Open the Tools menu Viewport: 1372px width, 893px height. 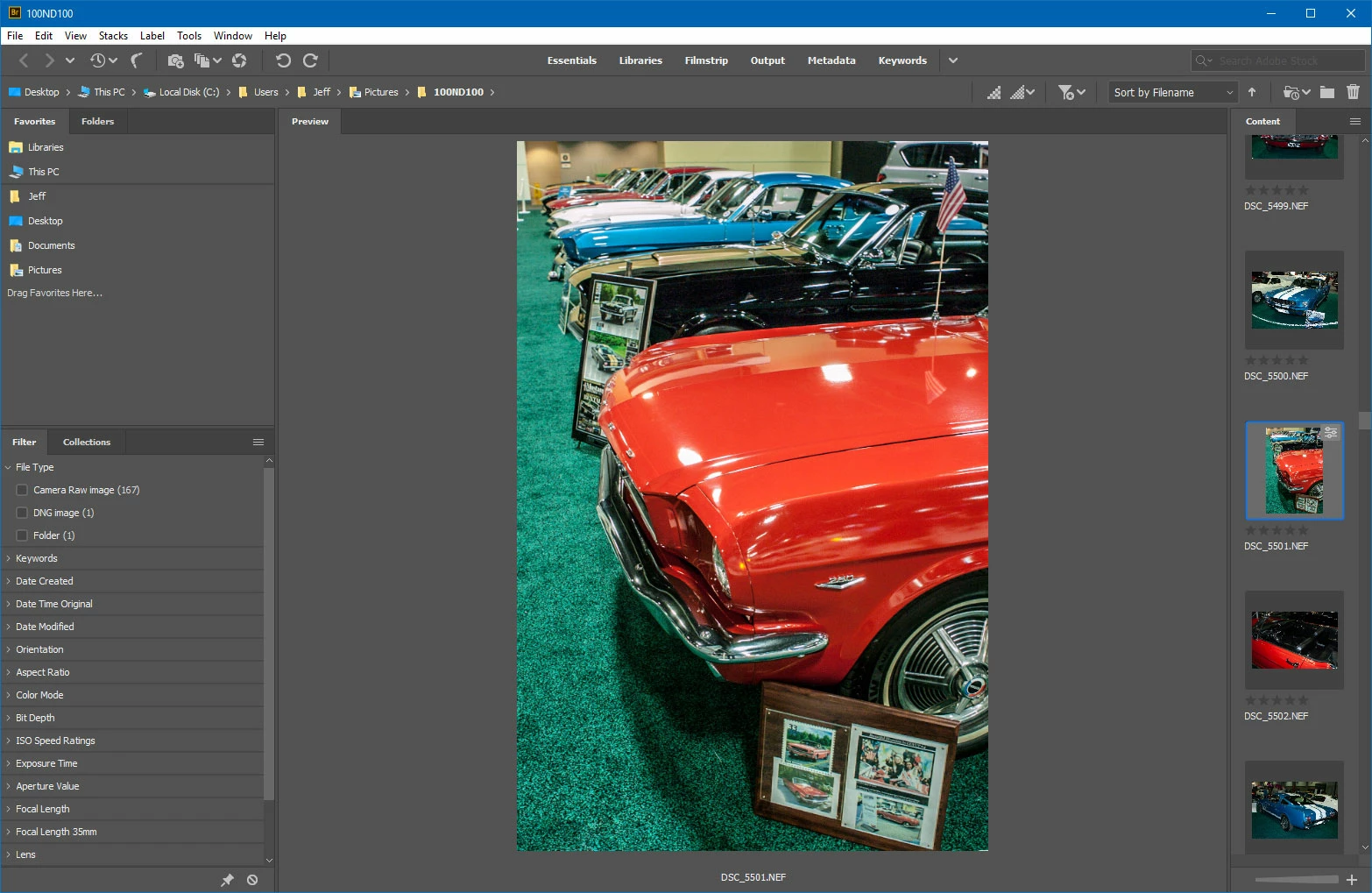(189, 36)
